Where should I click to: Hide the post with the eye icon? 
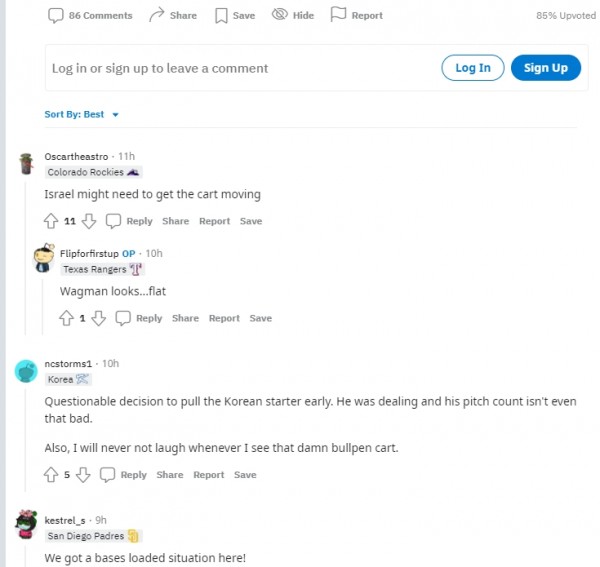click(280, 15)
